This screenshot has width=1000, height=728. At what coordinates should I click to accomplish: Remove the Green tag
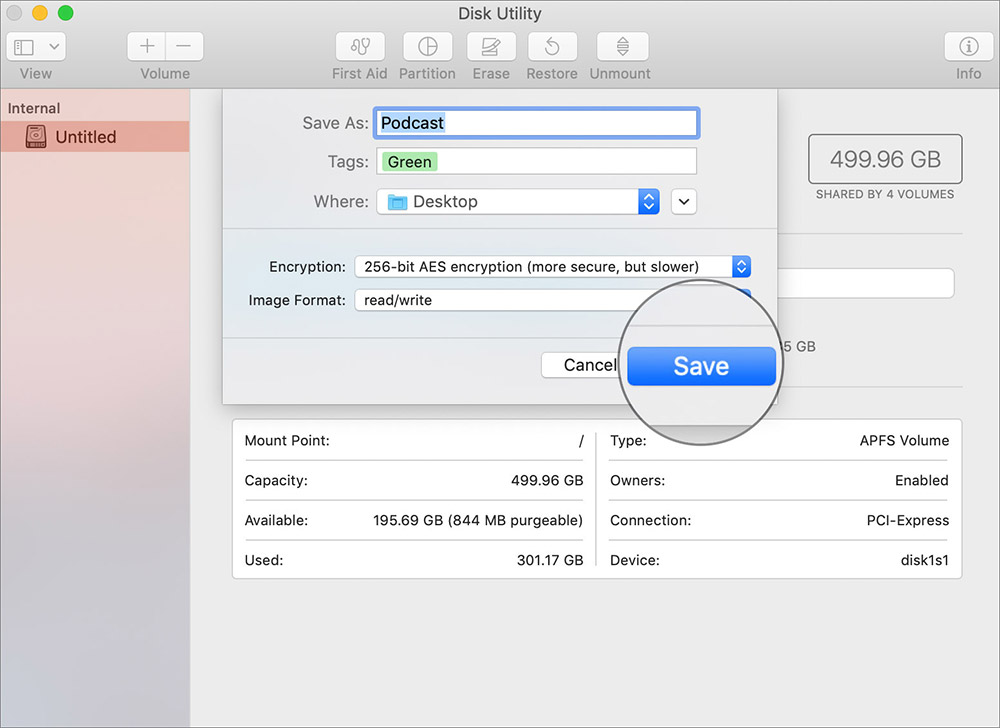click(408, 161)
